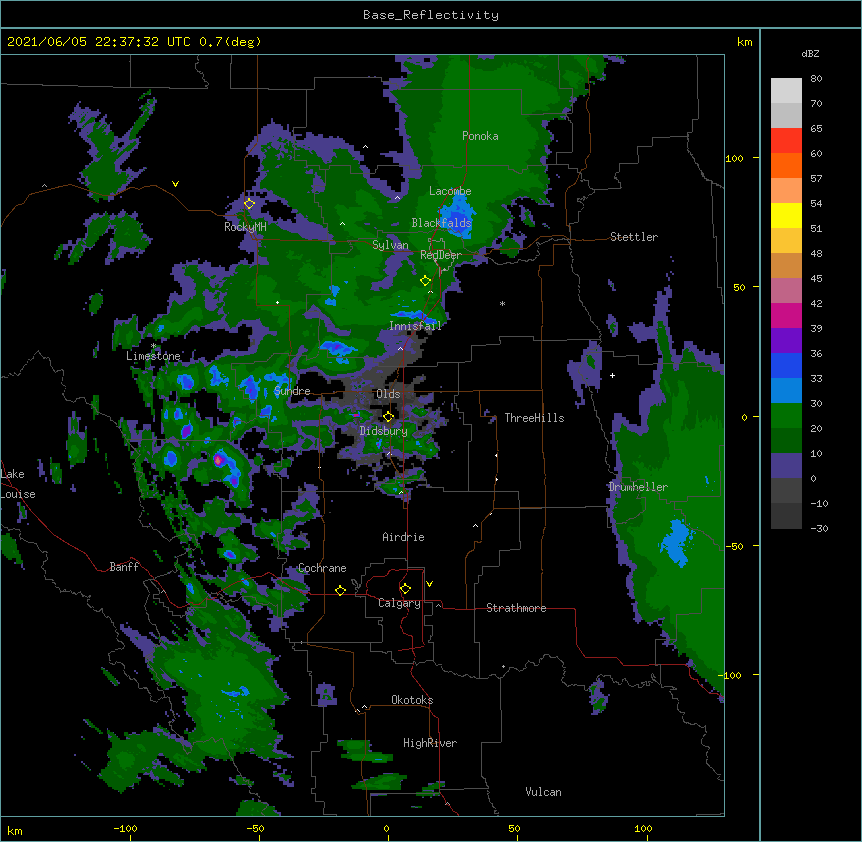
Task: Click the yellow diamond marker below Cochrane
Action: (340, 590)
